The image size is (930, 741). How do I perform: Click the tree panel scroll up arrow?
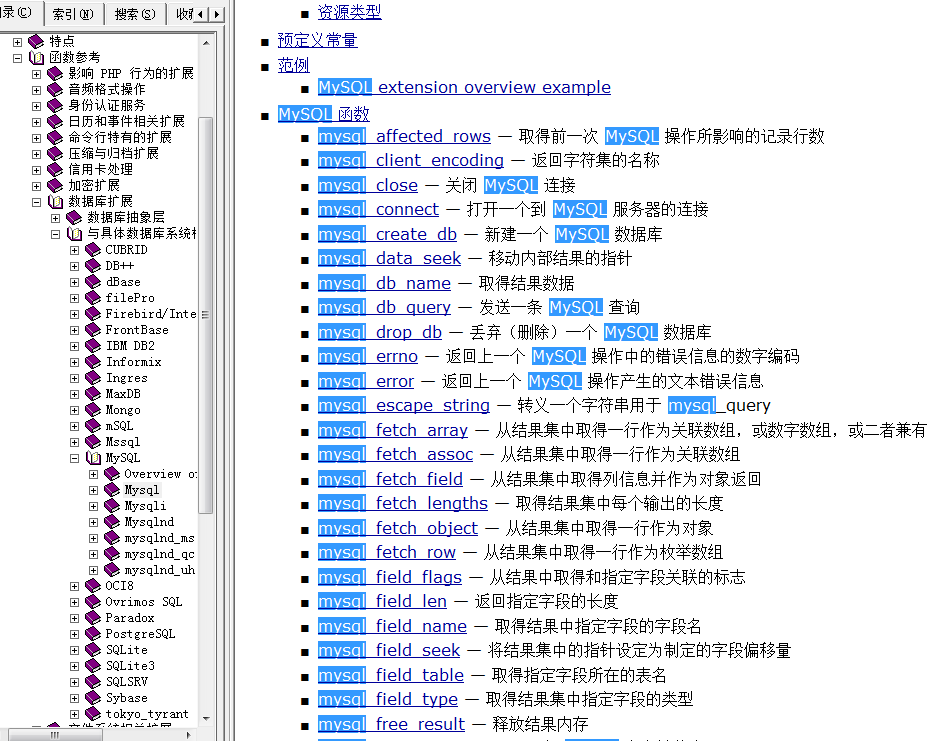click(x=206, y=43)
